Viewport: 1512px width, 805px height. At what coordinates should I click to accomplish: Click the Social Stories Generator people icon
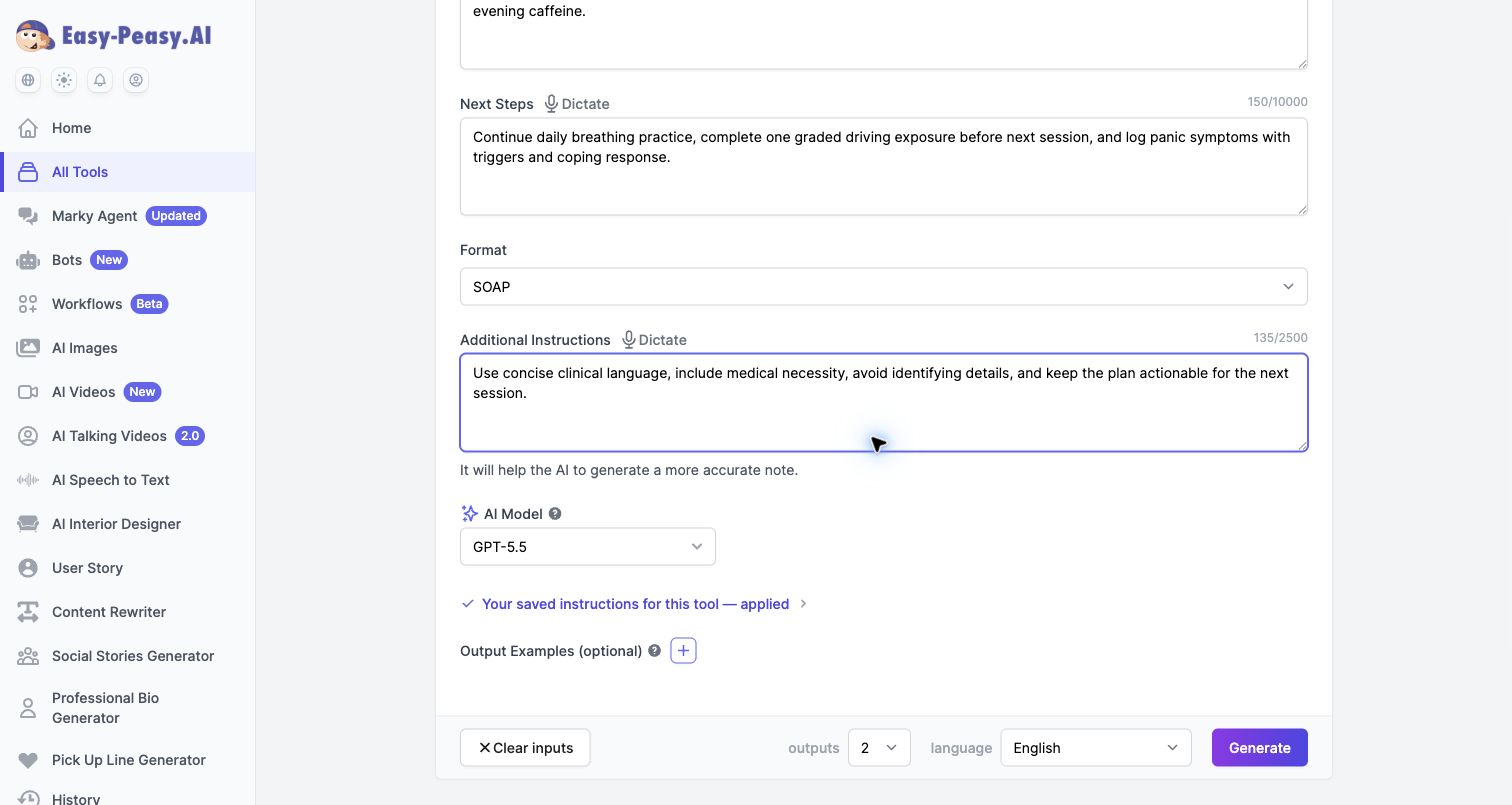[x=28, y=656]
